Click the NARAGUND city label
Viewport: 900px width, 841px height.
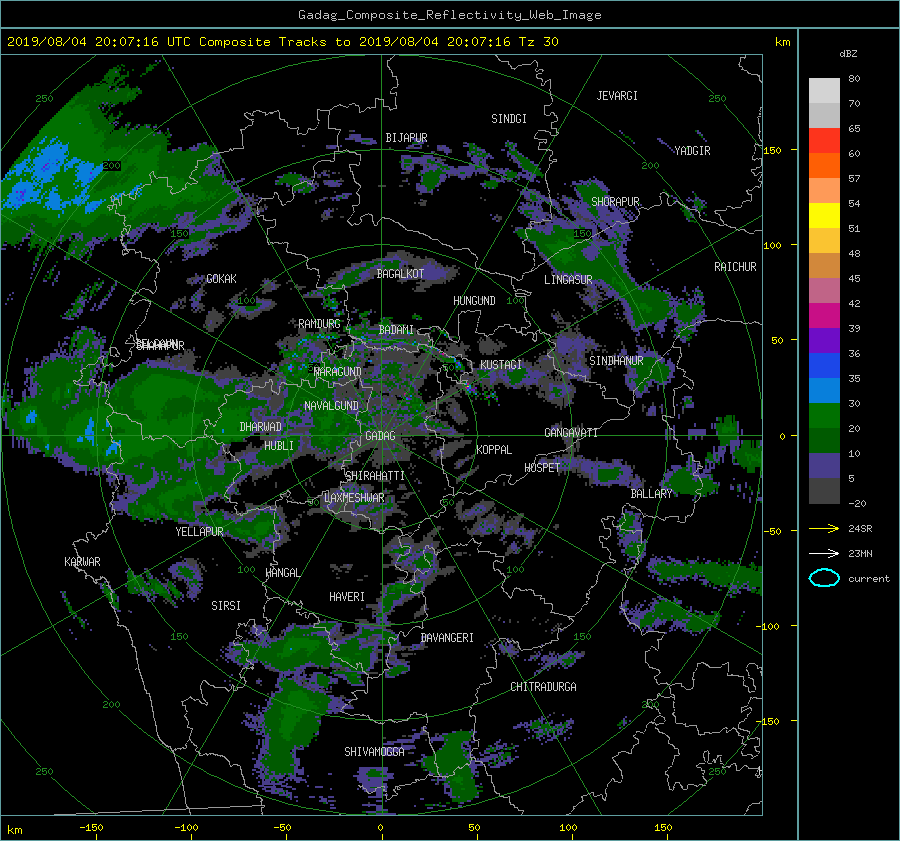point(338,372)
